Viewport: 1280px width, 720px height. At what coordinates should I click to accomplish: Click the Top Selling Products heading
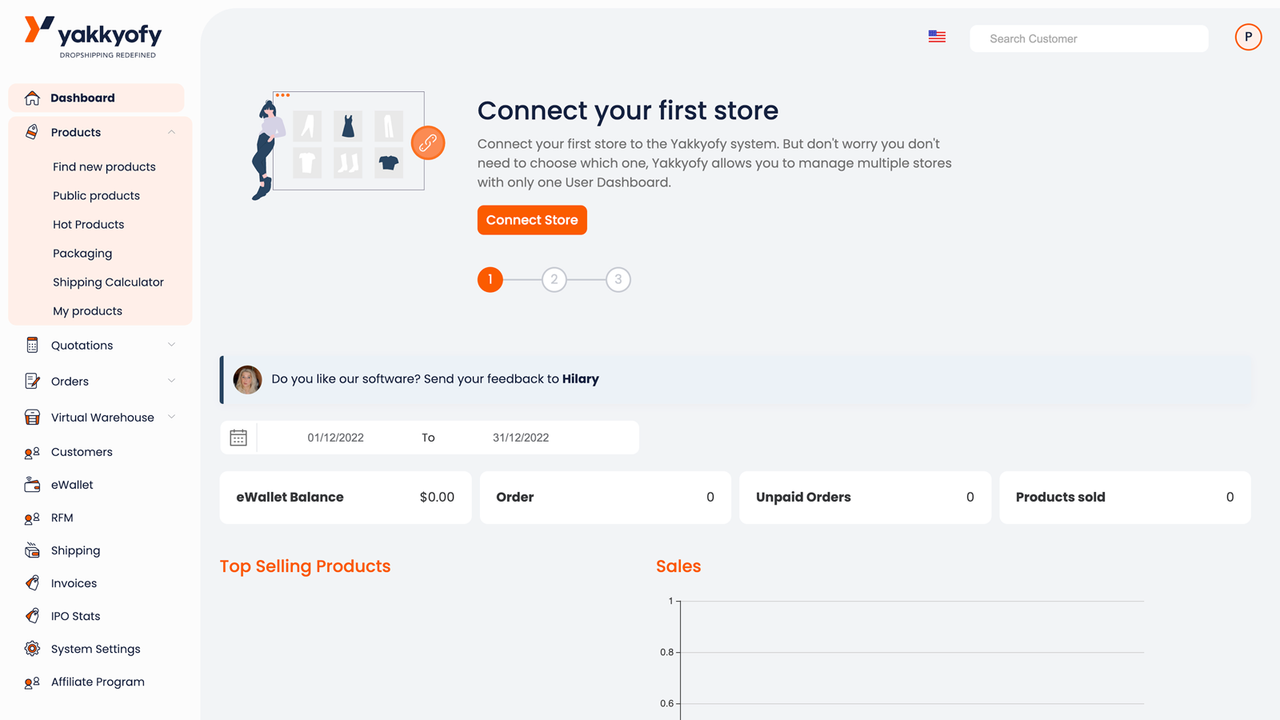[x=305, y=566]
